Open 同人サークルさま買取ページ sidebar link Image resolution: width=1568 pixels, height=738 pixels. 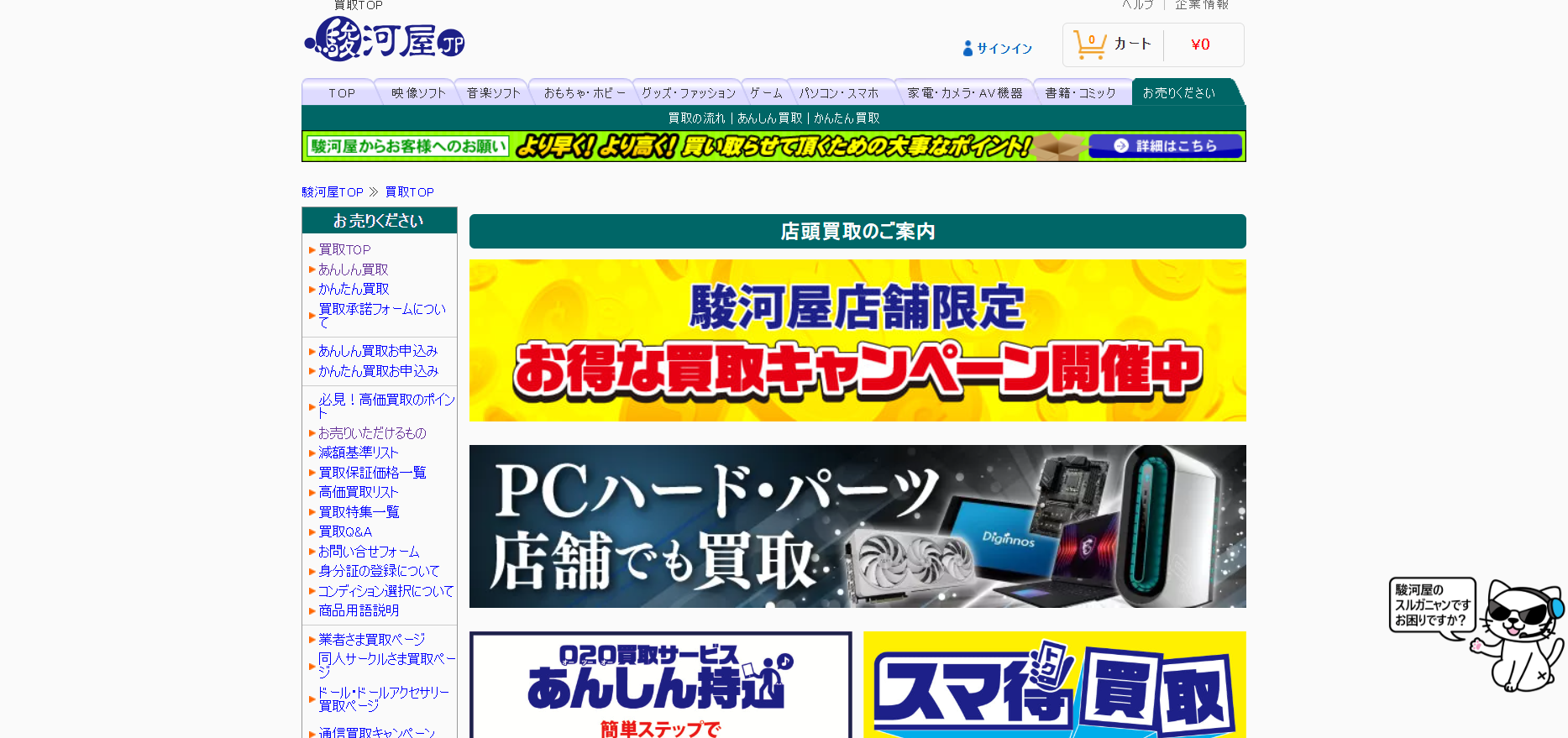point(386,666)
